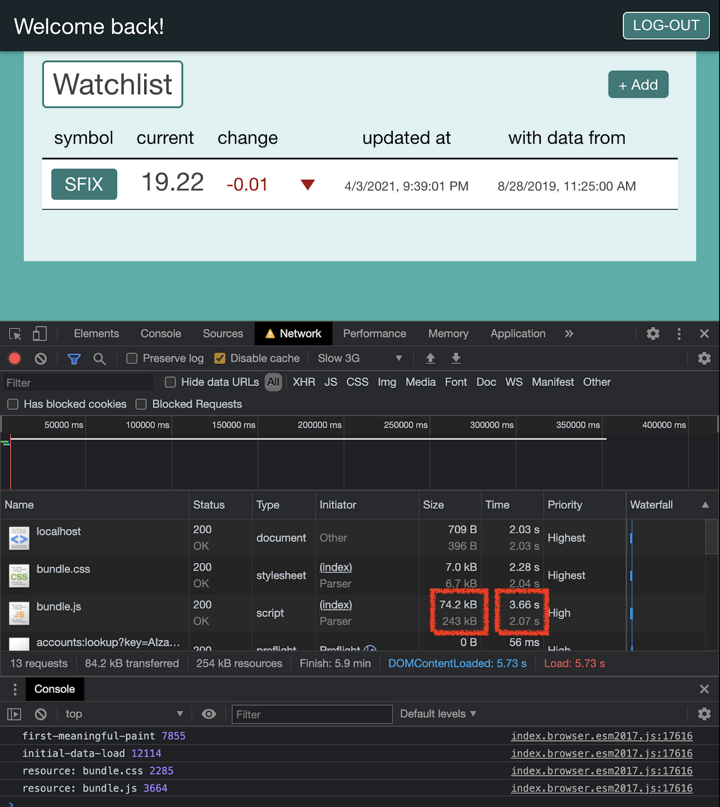
Task: Click the inspect element picker icon
Action: 15,334
